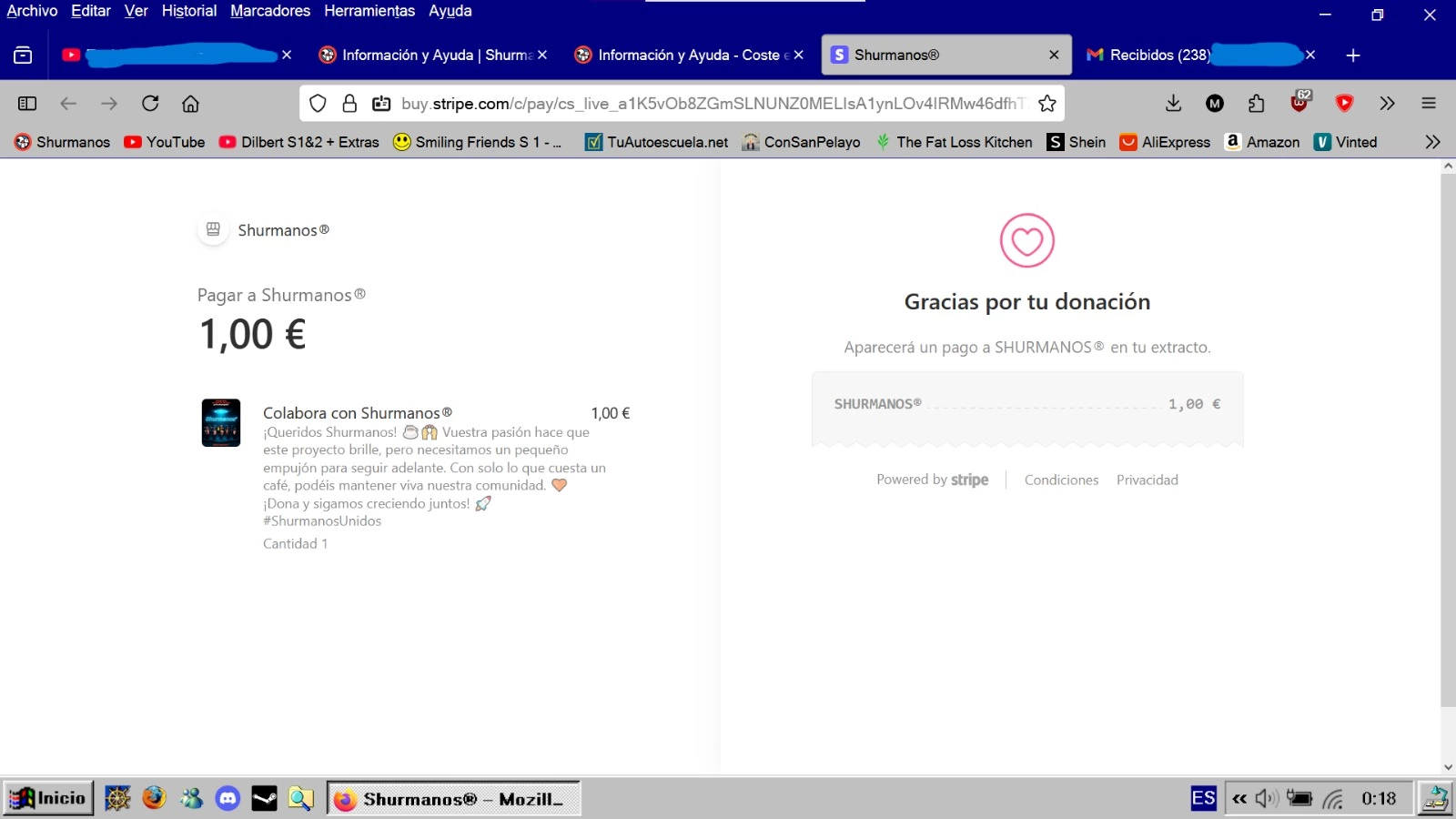This screenshot has width=1456, height=819.
Task: Select Shurmanos® – Mozilla taskbar window button
Action: pos(453,798)
